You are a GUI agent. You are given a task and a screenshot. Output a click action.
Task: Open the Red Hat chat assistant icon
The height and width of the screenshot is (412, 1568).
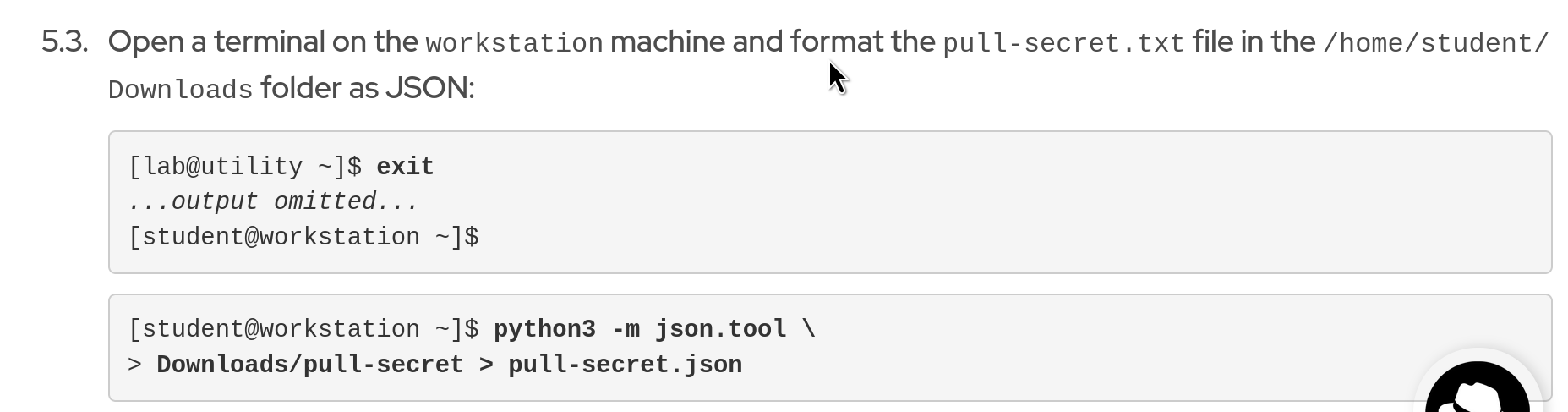tap(1478, 391)
